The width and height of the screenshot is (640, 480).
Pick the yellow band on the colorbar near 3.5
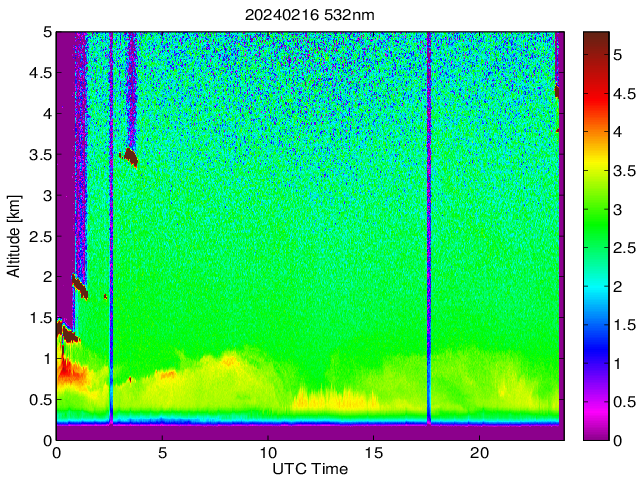point(595,169)
